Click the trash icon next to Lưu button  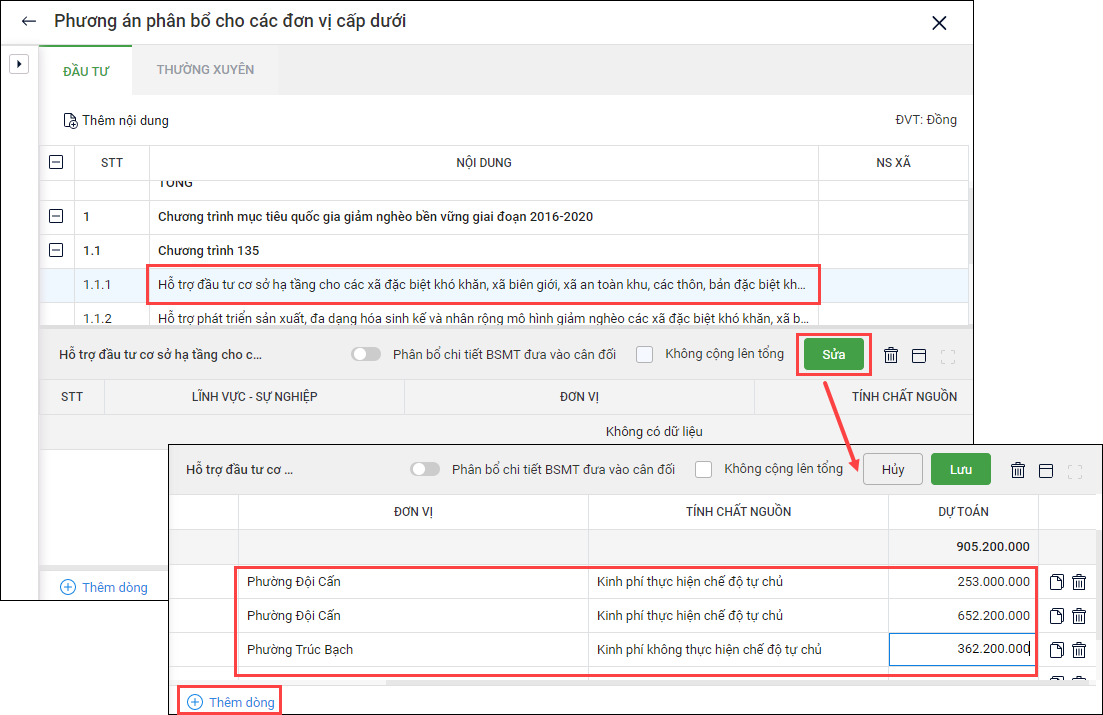pyautogui.click(x=1018, y=470)
